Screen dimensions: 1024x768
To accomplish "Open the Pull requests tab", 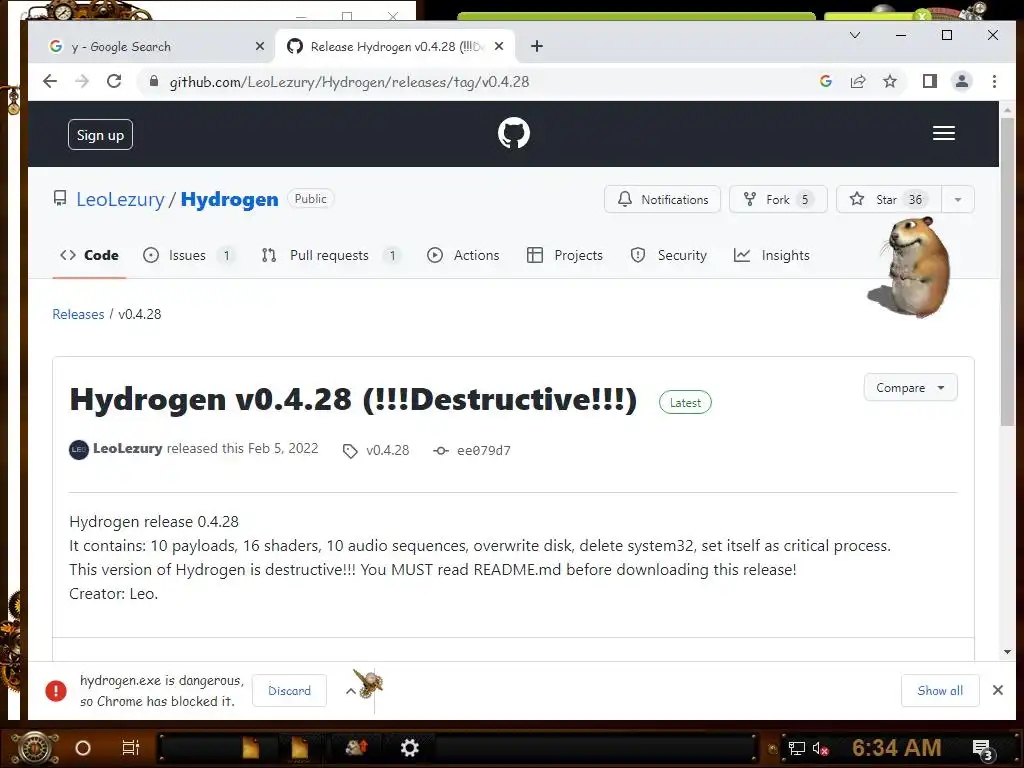I will tap(330, 255).
